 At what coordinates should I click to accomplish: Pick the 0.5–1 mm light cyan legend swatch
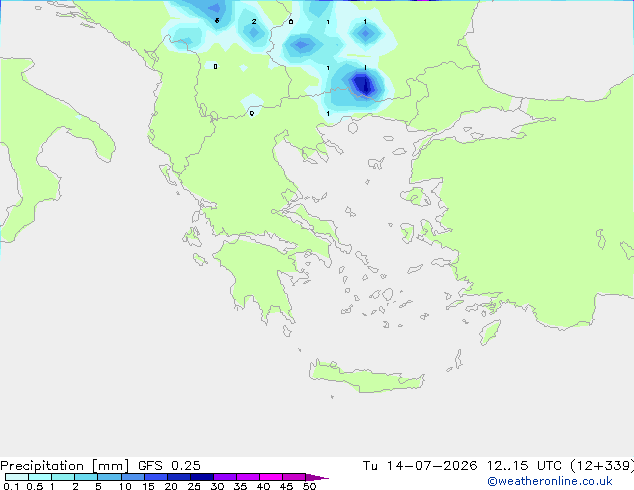pos(40,477)
